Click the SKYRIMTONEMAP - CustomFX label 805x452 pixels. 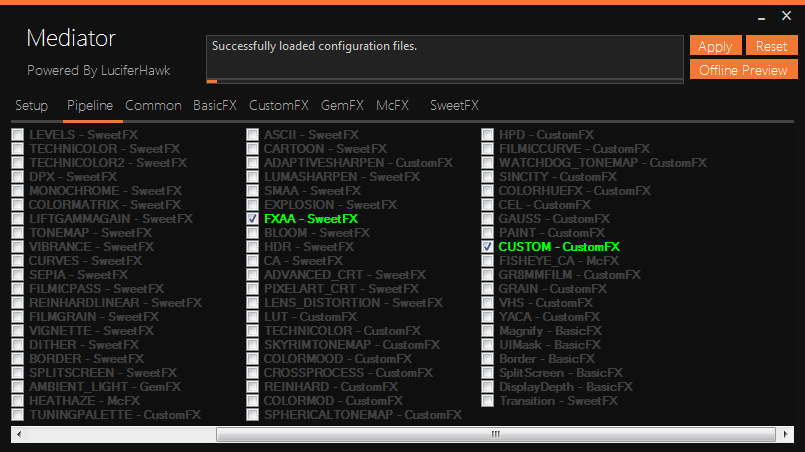pos(352,345)
